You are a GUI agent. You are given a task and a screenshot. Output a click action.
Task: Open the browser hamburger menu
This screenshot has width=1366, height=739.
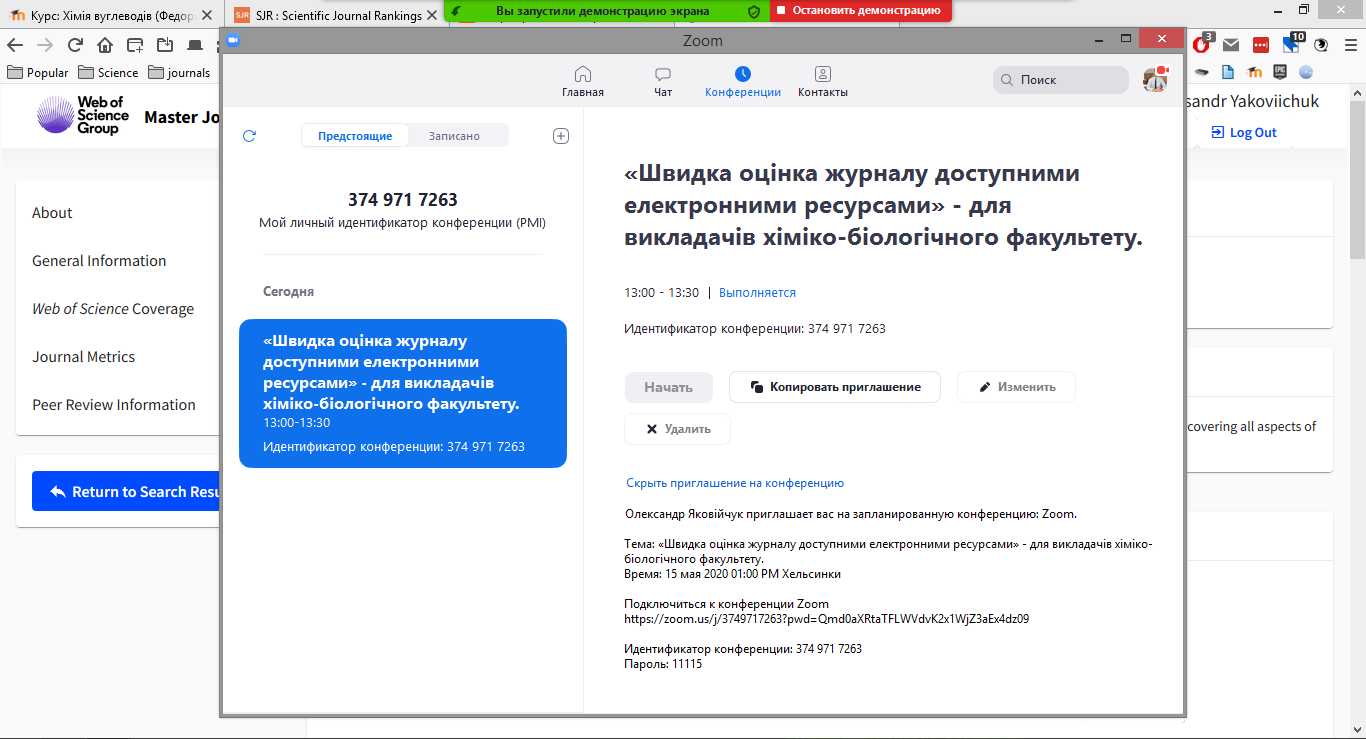(1350, 45)
